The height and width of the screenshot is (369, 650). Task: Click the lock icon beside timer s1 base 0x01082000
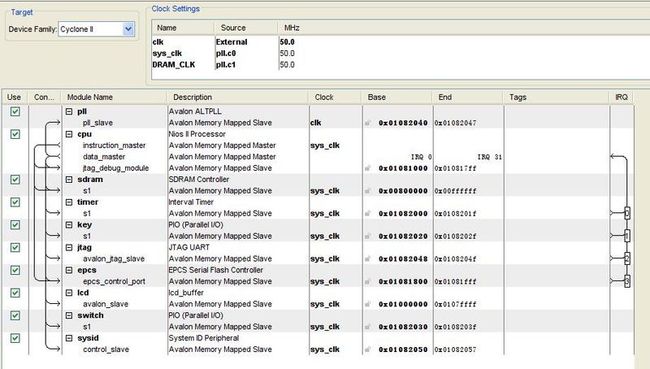tap(367, 214)
